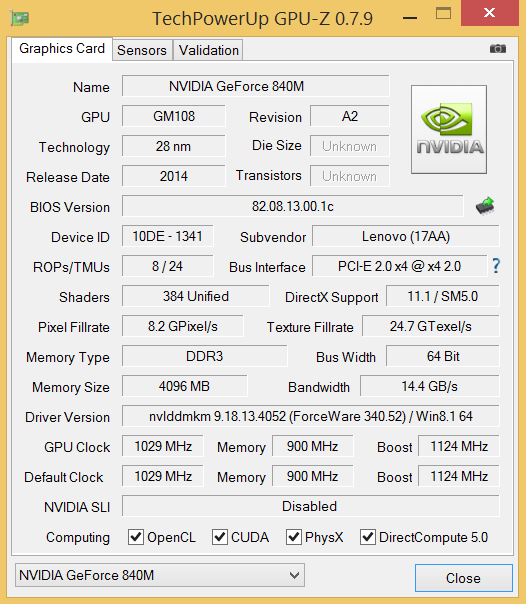Click the Subvendor field Lenovo (17AA)

406,236
